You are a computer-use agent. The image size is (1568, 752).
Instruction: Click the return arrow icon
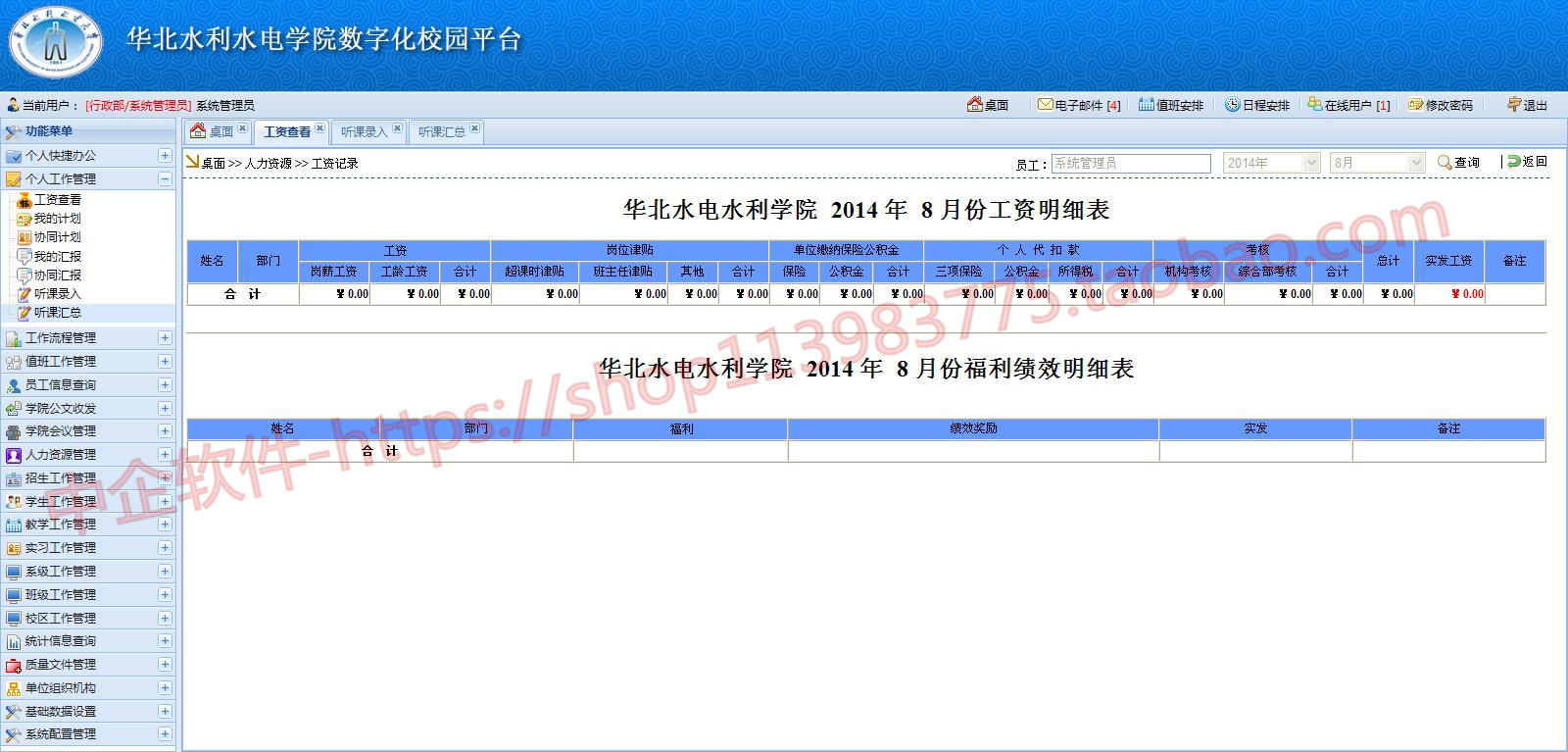tap(1514, 162)
